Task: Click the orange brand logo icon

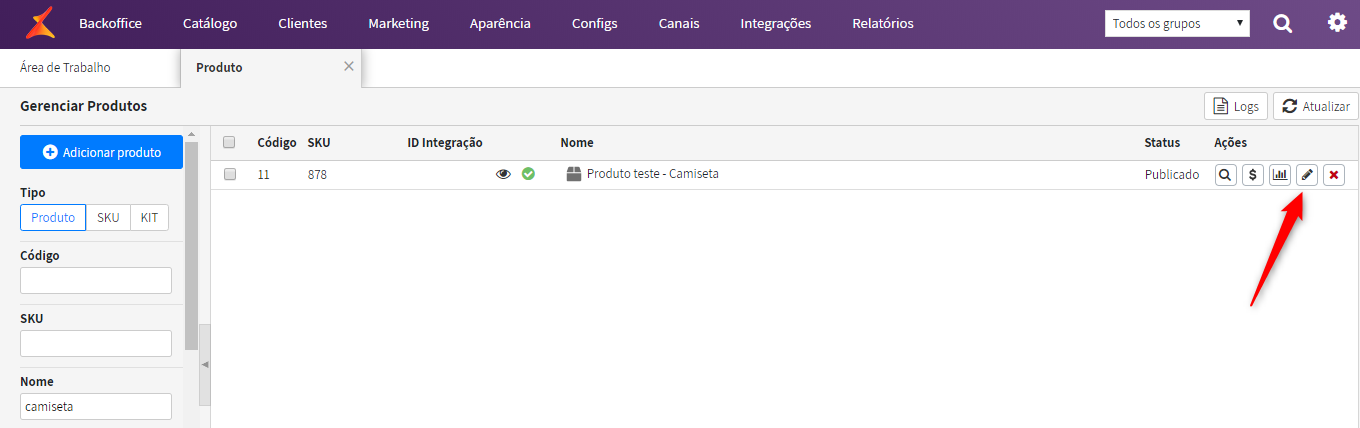Action: 40,22
